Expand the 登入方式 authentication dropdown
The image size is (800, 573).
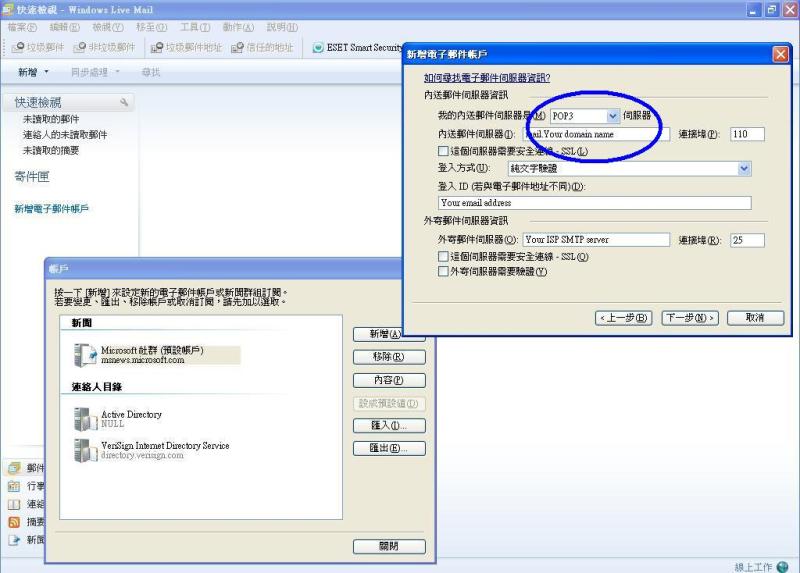(x=744, y=169)
